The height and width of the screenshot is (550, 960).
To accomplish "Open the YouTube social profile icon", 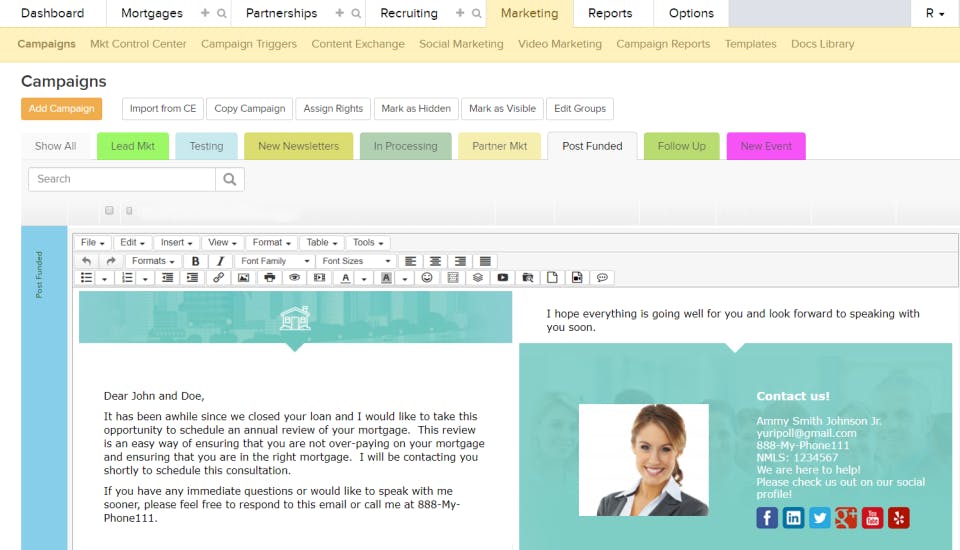I will (872, 518).
